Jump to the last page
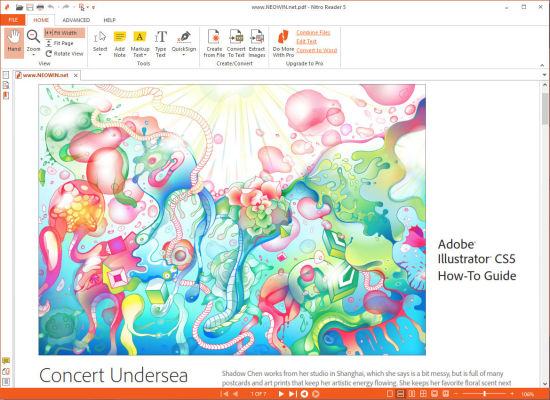 [x=292, y=394]
